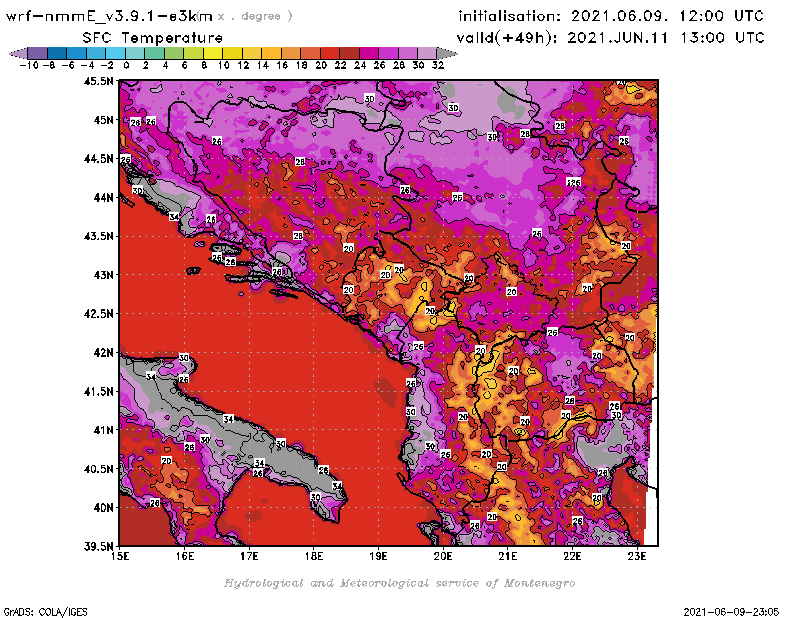Click the gray arrow end of legend past 32
Screen dimensions: 800x618
tap(447, 53)
